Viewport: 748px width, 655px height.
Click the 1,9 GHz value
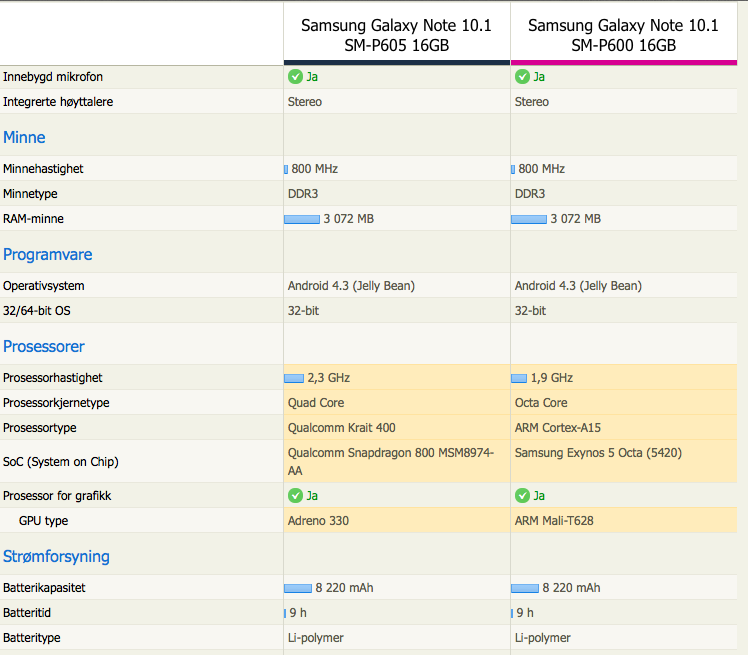pyautogui.click(x=552, y=378)
